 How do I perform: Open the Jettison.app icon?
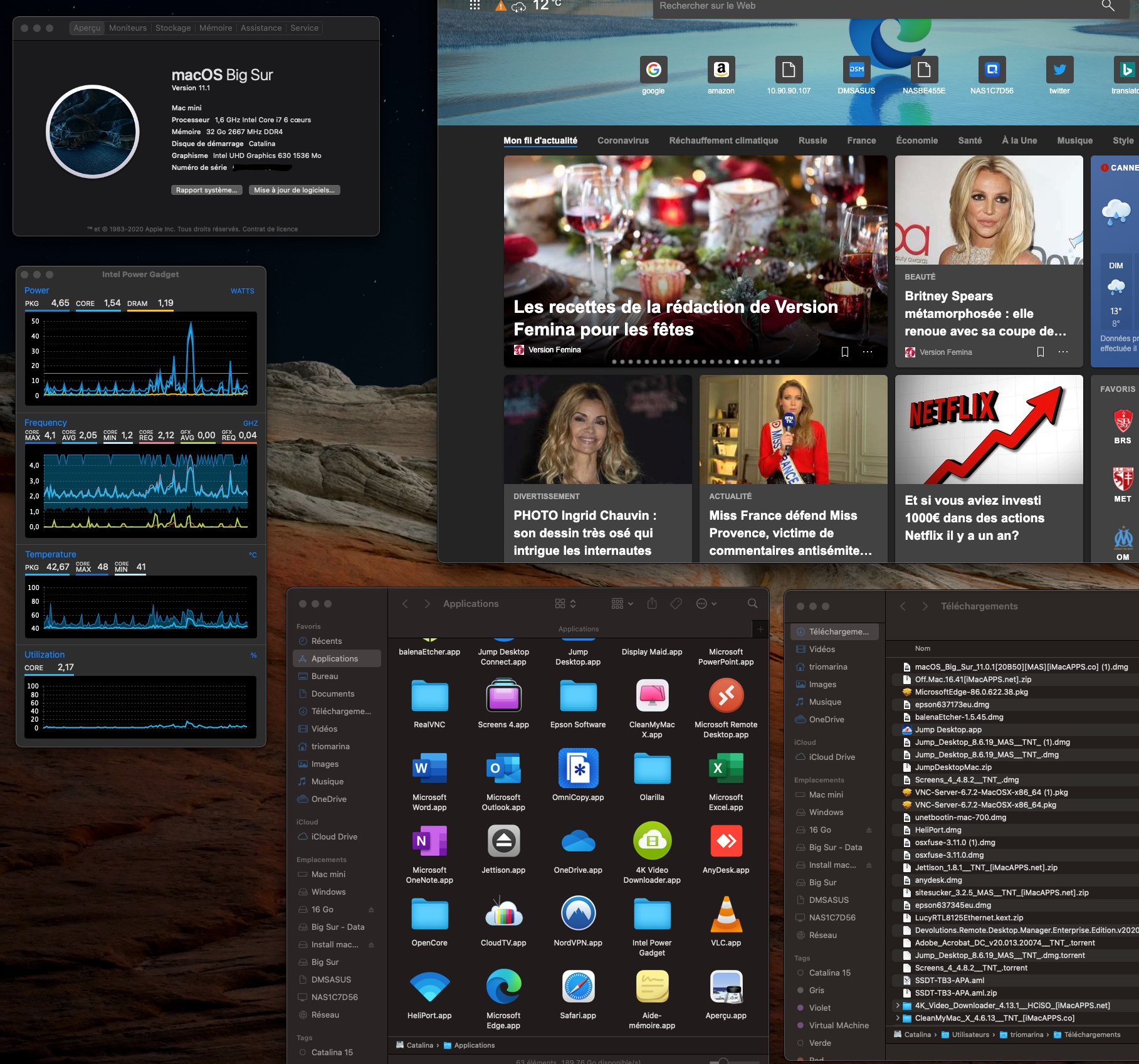point(503,841)
